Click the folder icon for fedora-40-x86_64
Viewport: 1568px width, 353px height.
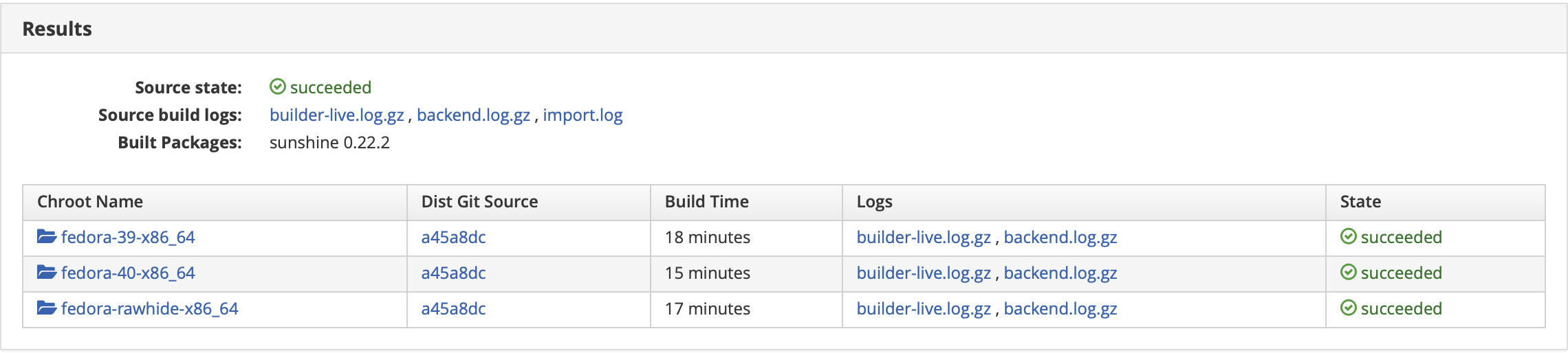point(47,273)
